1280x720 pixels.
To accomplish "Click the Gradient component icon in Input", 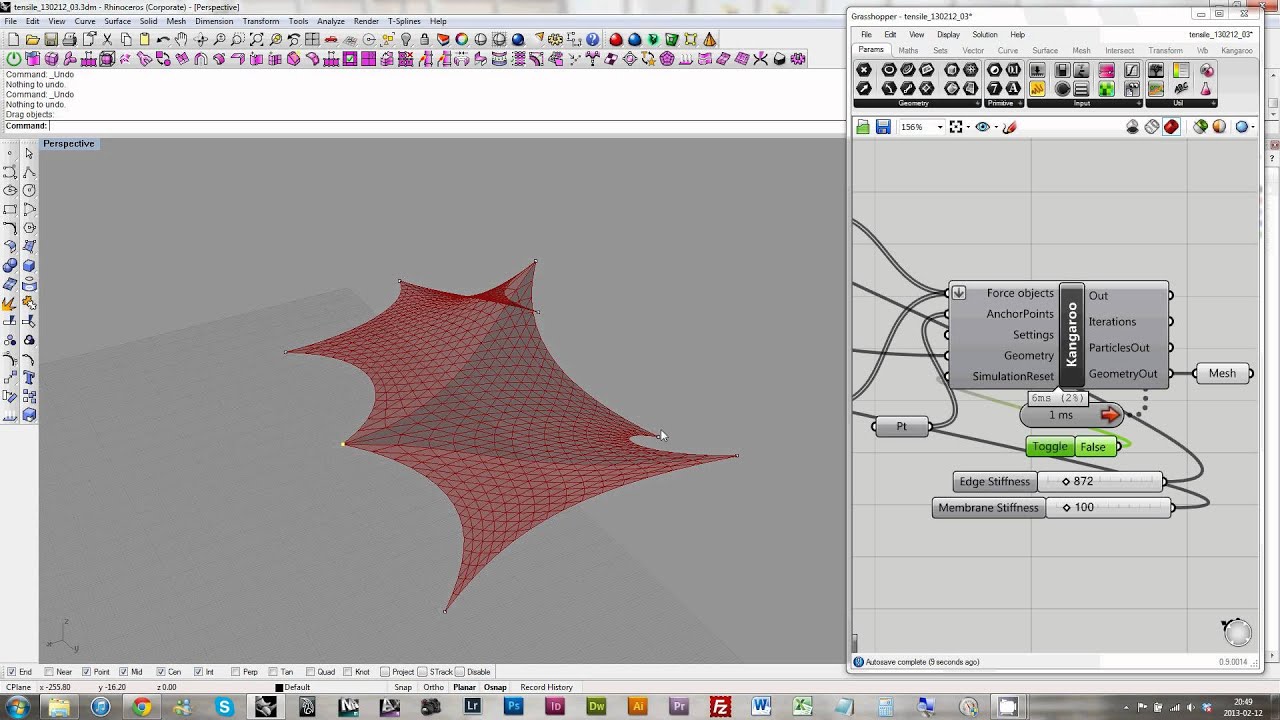I will [1107, 70].
